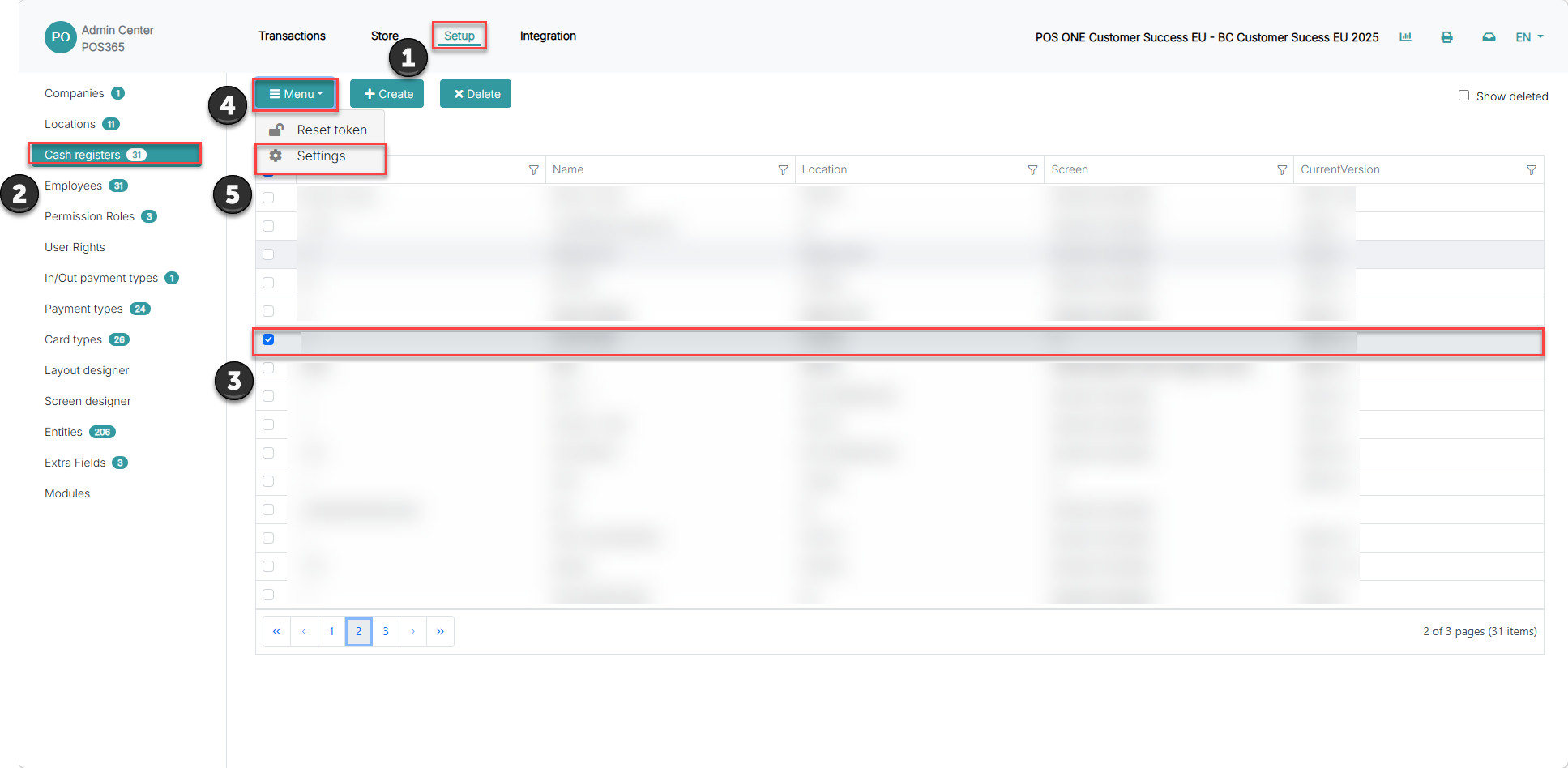Image resolution: width=1568 pixels, height=768 pixels.
Task: Open the filter icon on the Name column
Action: click(x=783, y=170)
